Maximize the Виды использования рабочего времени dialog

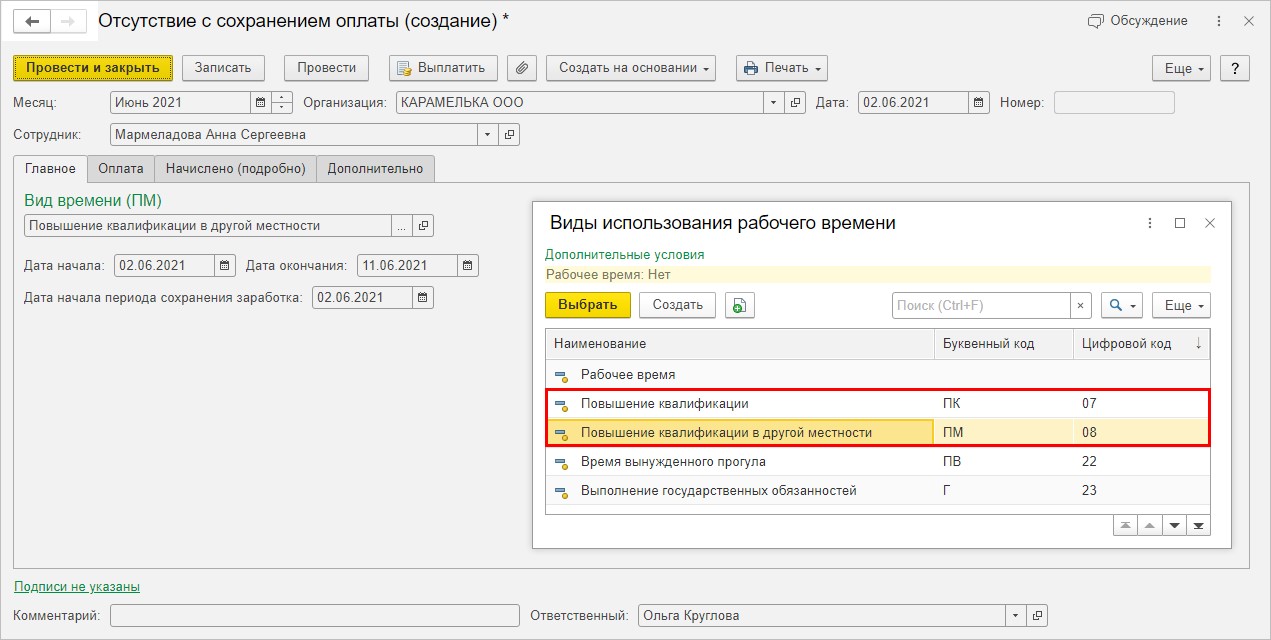pyautogui.click(x=1180, y=223)
